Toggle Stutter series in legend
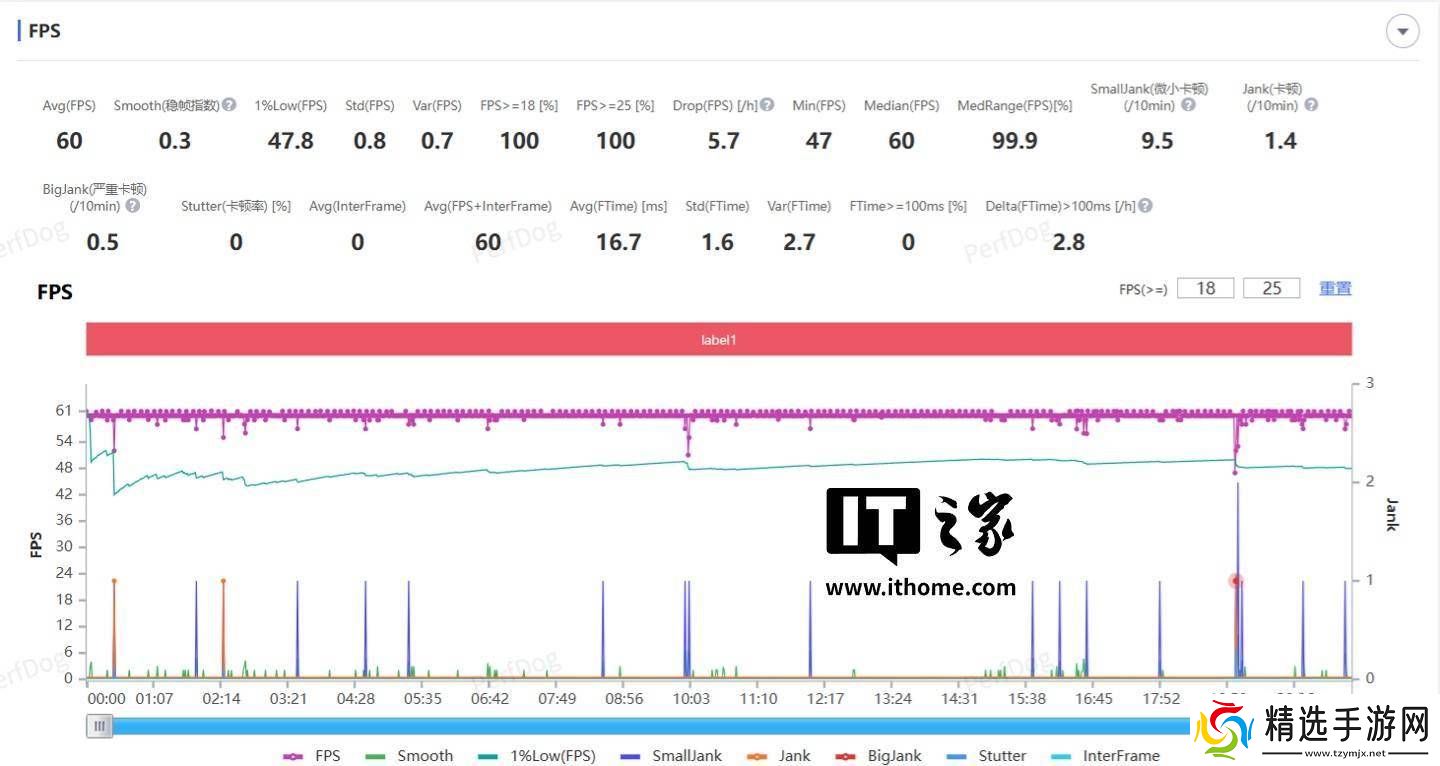Viewport: 1440px width, 766px height. click(x=987, y=756)
